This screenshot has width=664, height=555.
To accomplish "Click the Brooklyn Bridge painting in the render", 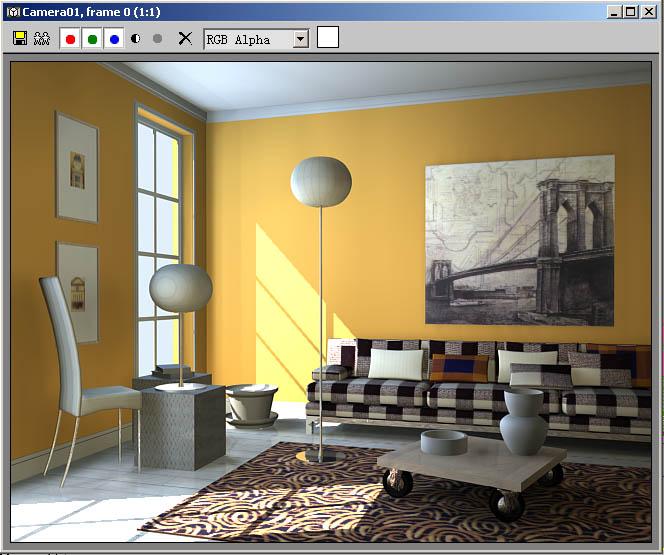I will [520, 240].
